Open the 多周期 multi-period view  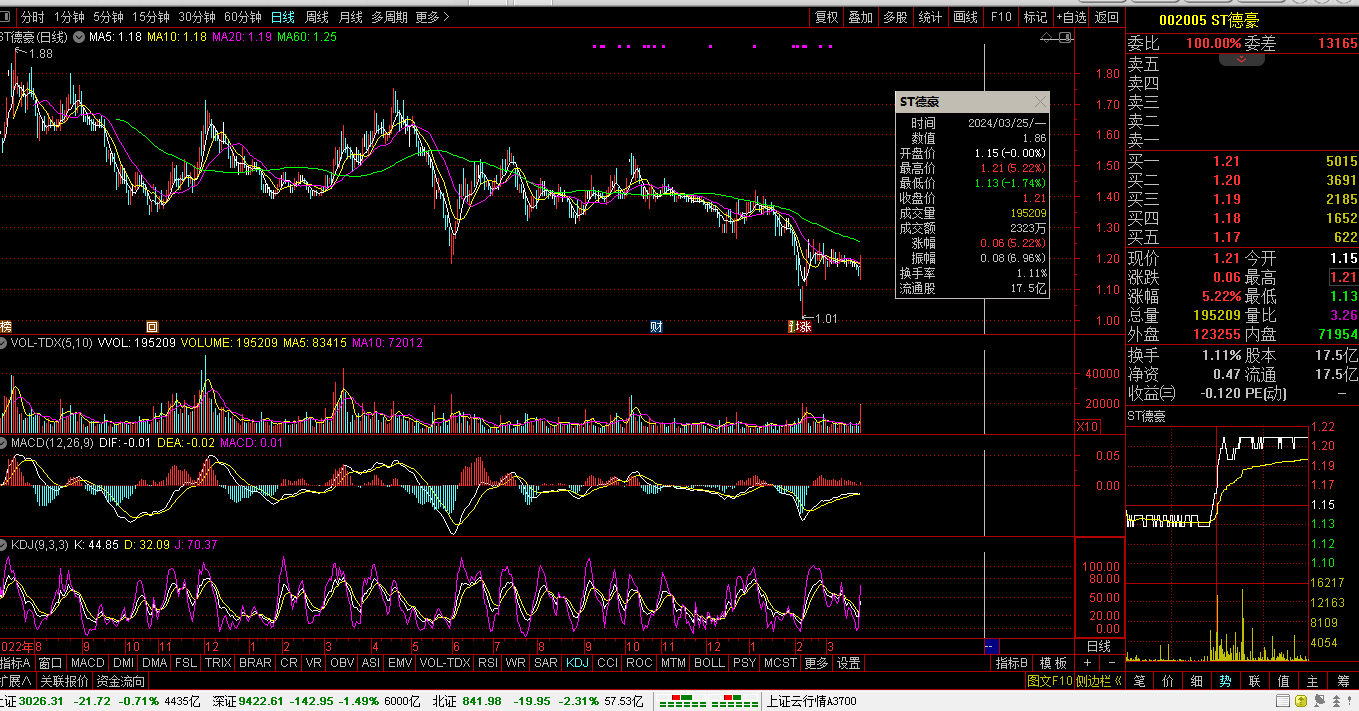coord(390,17)
